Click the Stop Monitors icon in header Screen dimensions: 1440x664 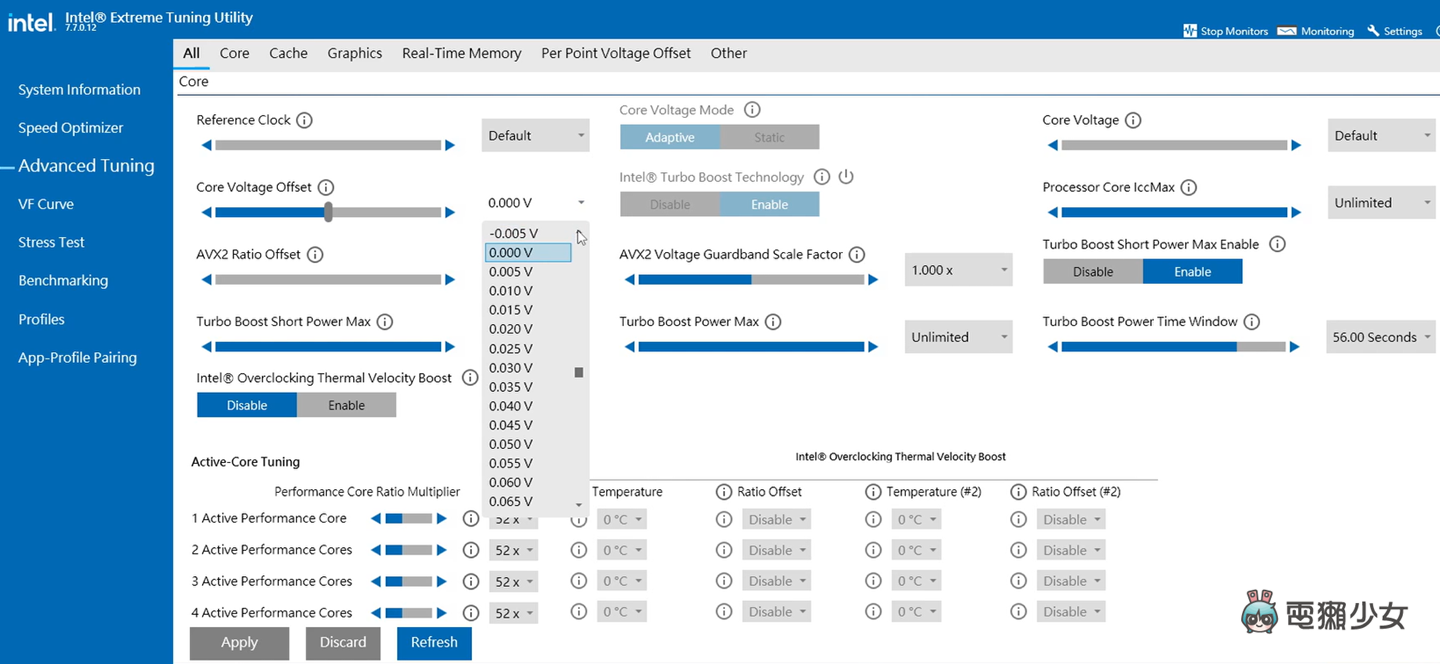(1190, 31)
